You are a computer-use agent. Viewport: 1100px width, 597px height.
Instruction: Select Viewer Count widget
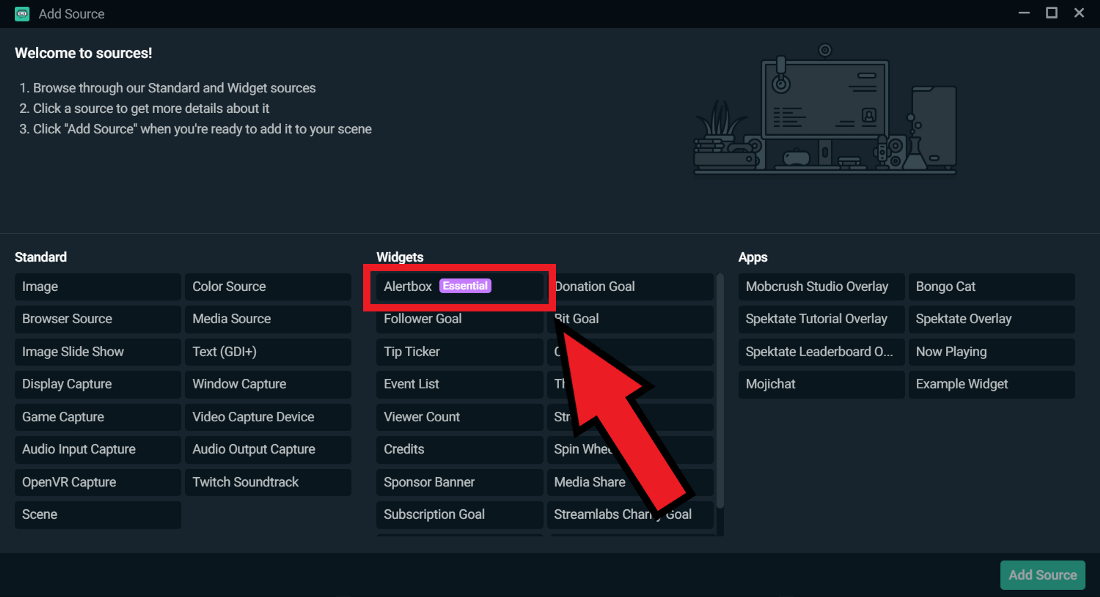(460, 417)
